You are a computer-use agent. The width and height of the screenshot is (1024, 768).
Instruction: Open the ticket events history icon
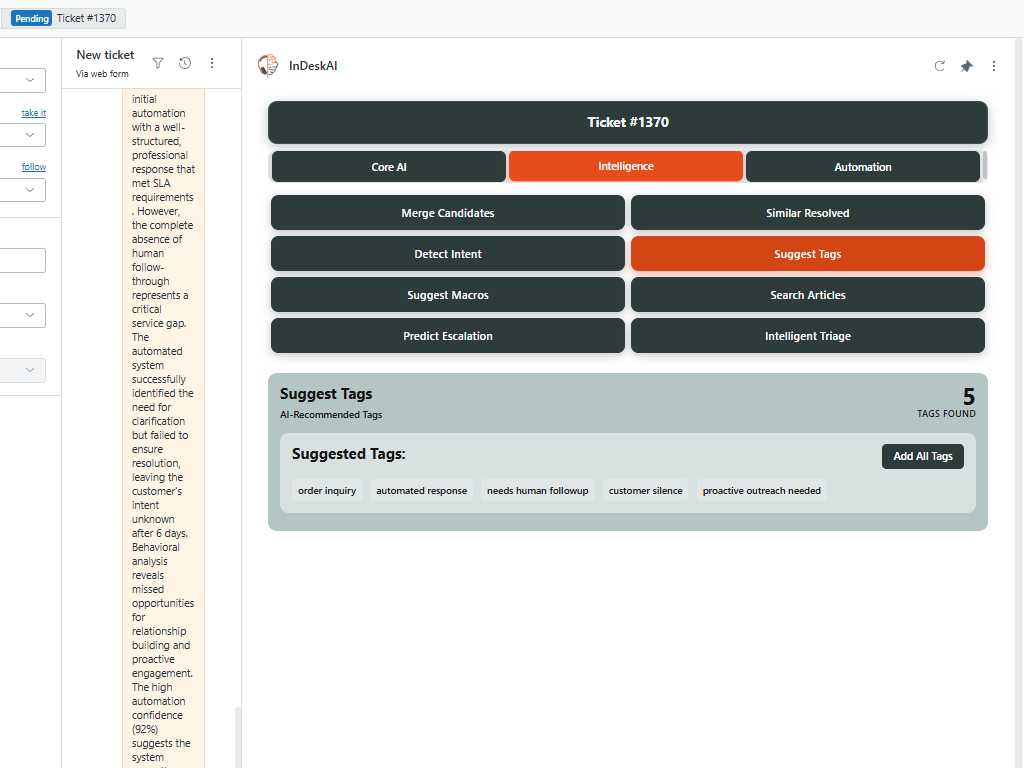pyautogui.click(x=185, y=63)
